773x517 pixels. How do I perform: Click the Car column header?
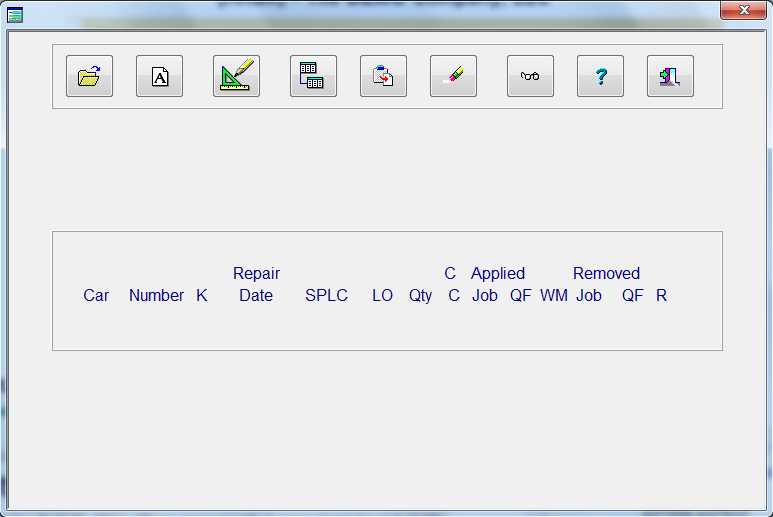pyautogui.click(x=96, y=296)
